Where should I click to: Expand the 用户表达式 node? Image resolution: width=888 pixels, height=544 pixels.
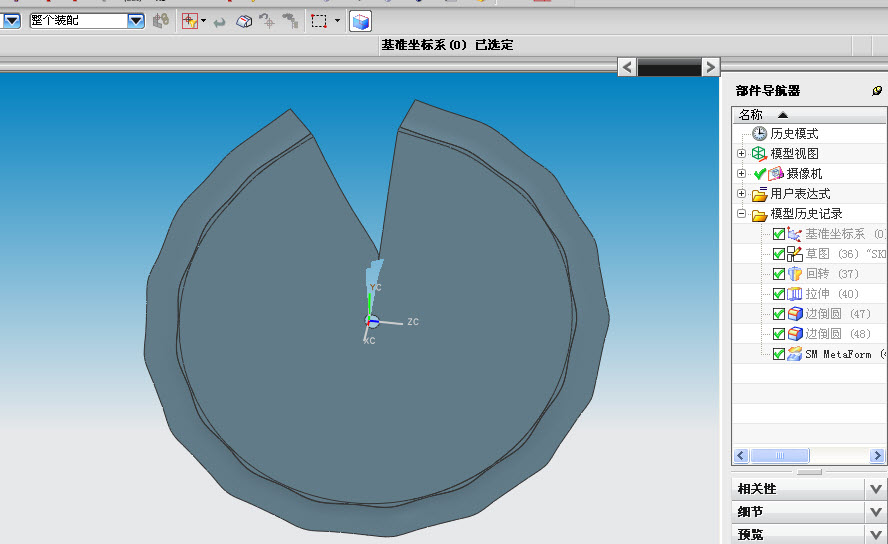tap(741, 194)
